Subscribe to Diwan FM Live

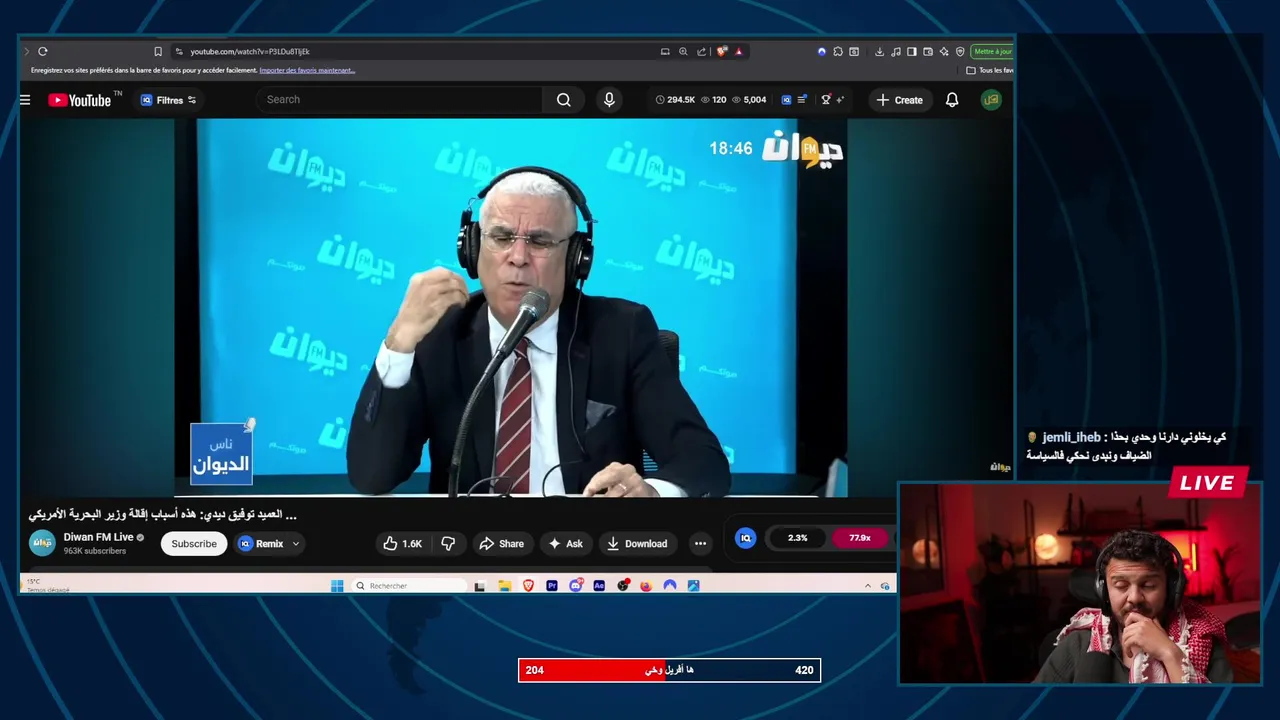click(194, 544)
